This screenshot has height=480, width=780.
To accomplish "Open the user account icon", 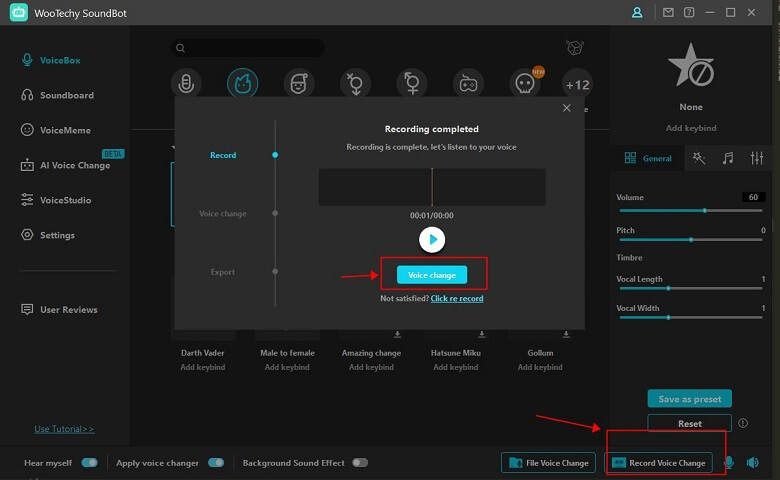I will (637, 12).
